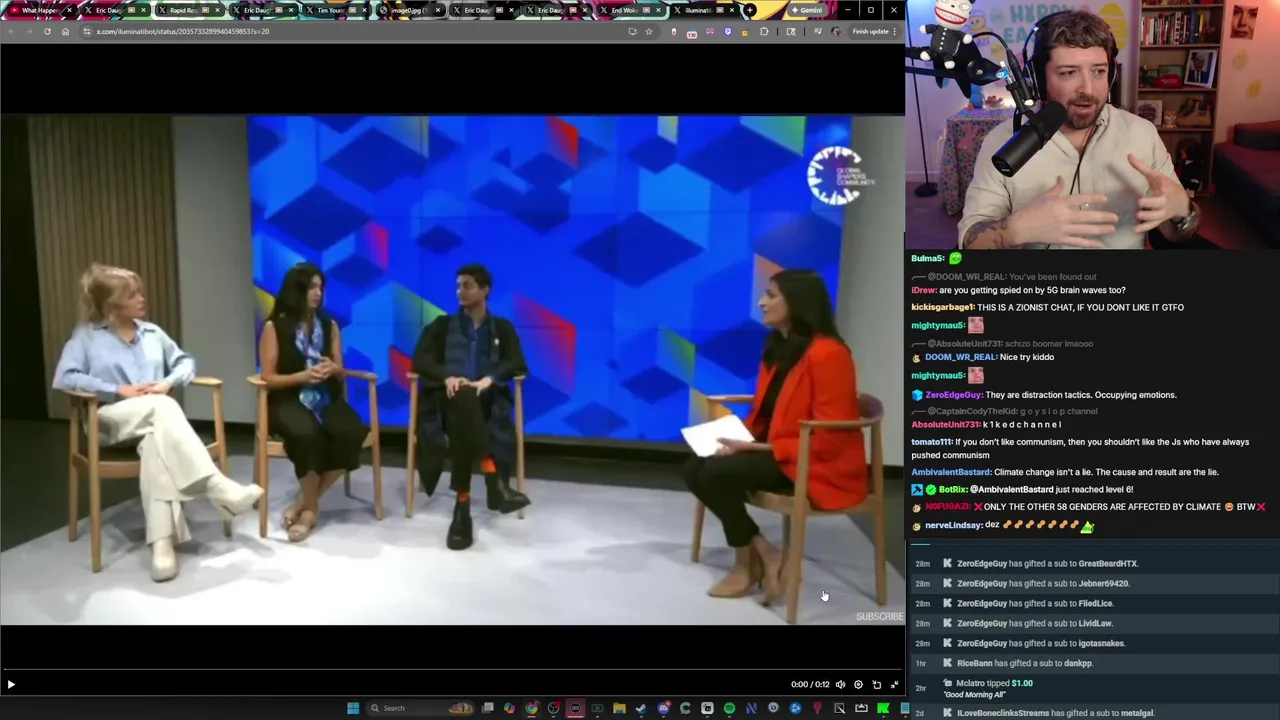The height and width of the screenshot is (720, 1280).
Task: Click gifted sub entry for LividLaw
Action: pos(1035,623)
